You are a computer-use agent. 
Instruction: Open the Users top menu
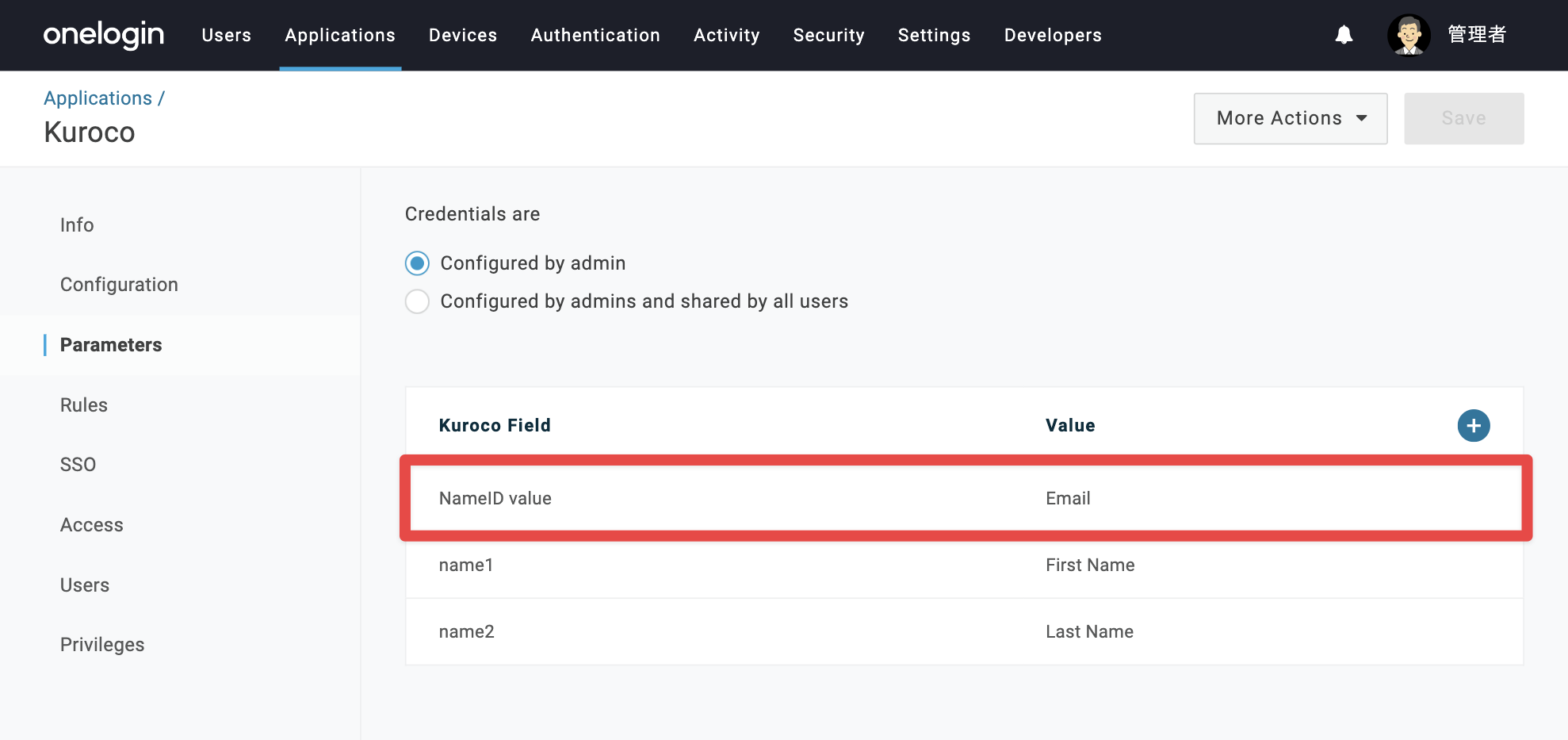point(227,35)
